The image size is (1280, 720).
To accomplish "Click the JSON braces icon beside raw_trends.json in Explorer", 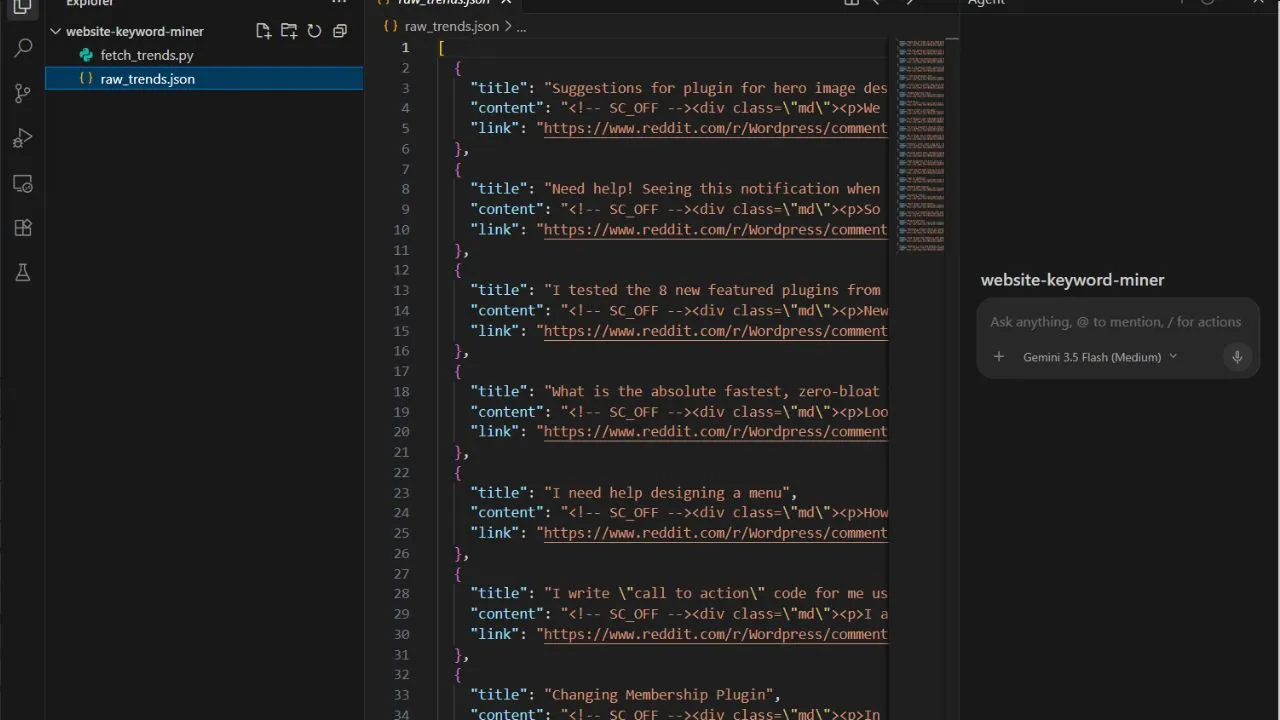I will click(86, 78).
